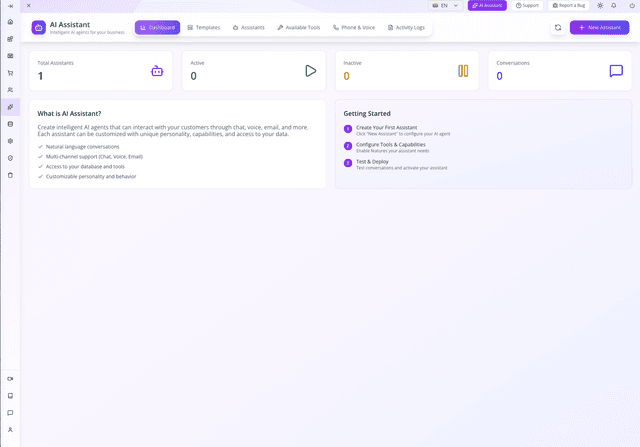Open the video camera sidebar icon
The image size is (640, 447).
(x=10, y=378)
